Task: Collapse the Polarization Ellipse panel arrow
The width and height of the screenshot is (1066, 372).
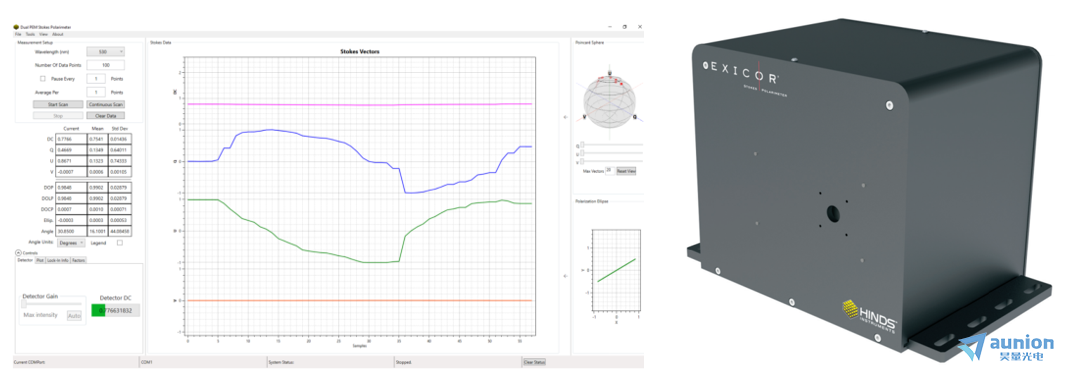Action: pos(566,276)
